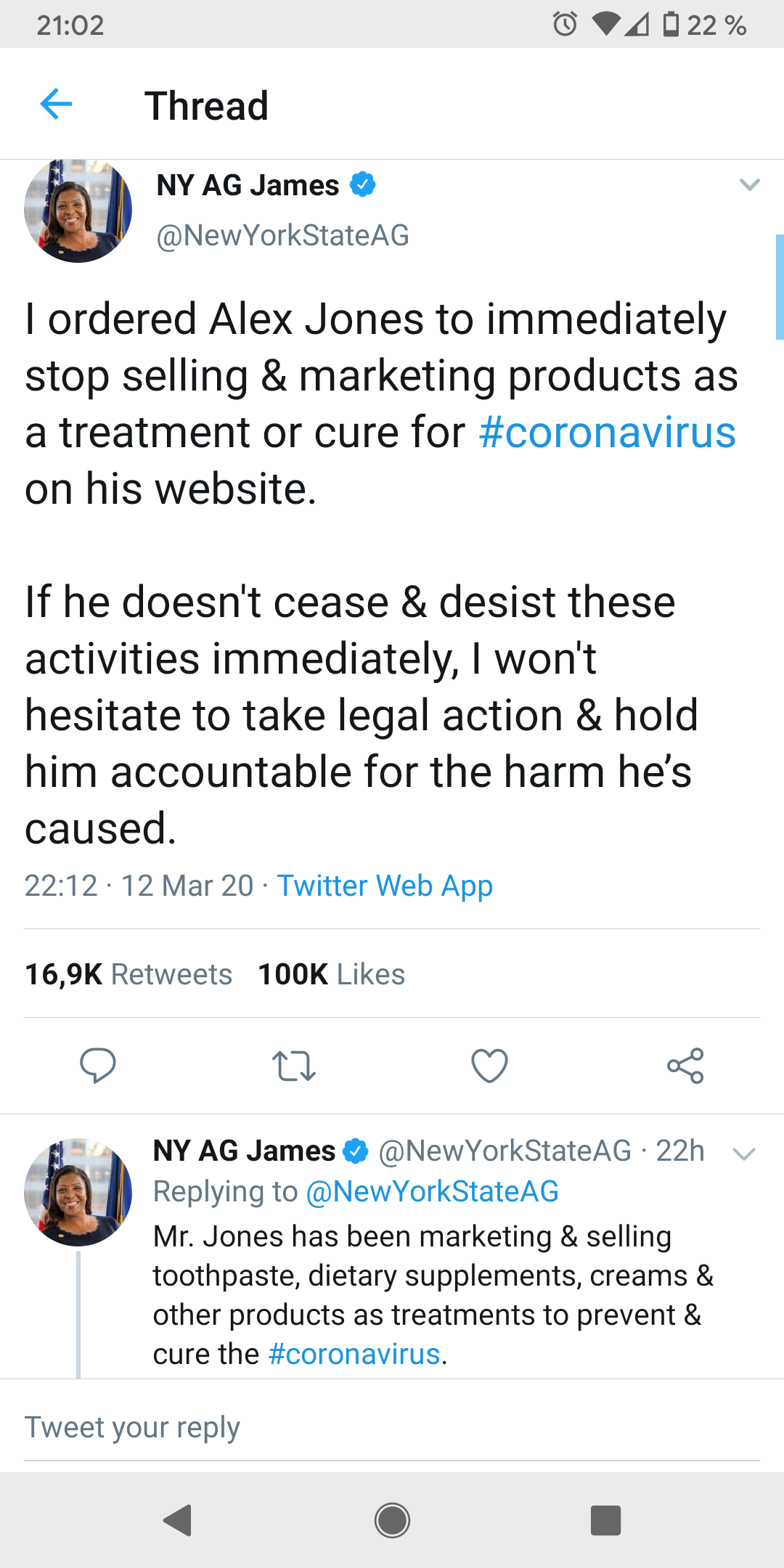Open the #coronavirus hashtag in main tweet
Viewport: 784px width, 1568px height.
608,433
